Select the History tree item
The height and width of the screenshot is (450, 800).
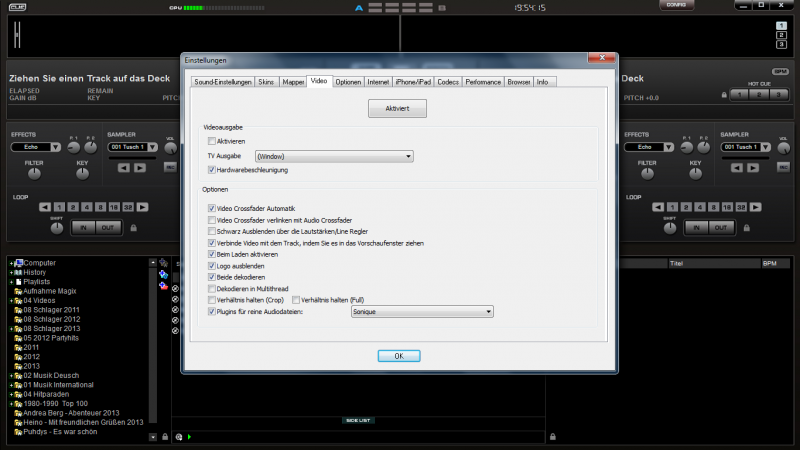click(x=35, y=272)
